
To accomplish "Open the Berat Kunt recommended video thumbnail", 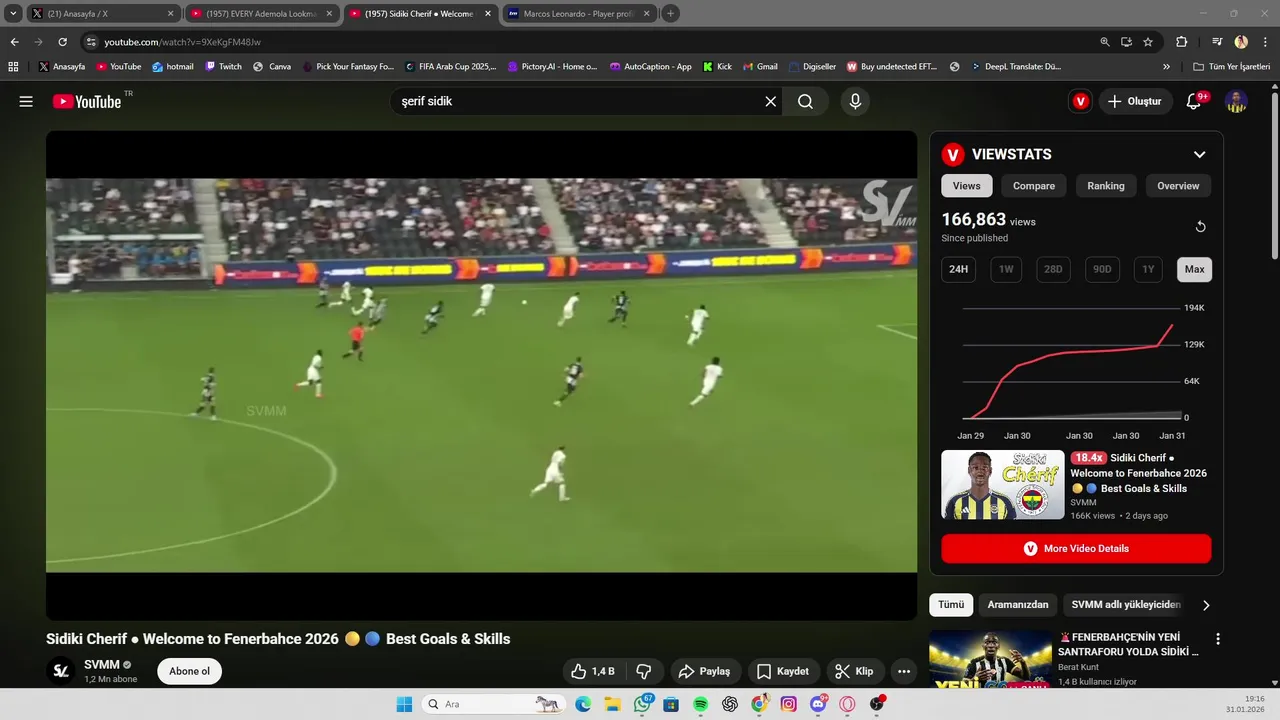I will (x=990, y=659).
